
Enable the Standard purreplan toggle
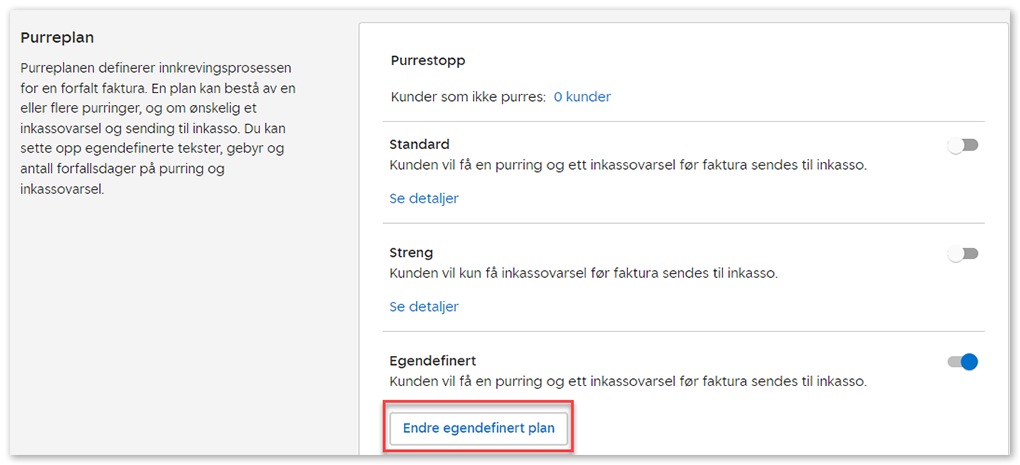click(962, 146)
